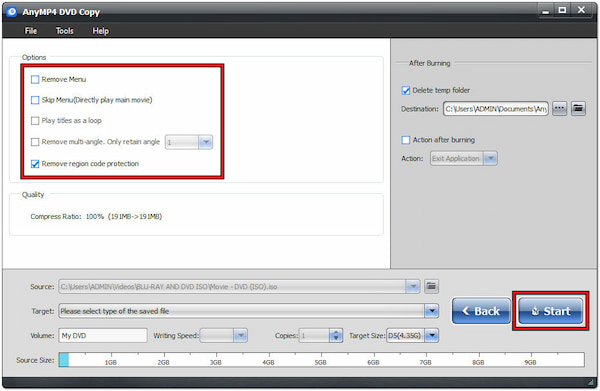Uncheck Remove region code protection

point(35,164)
